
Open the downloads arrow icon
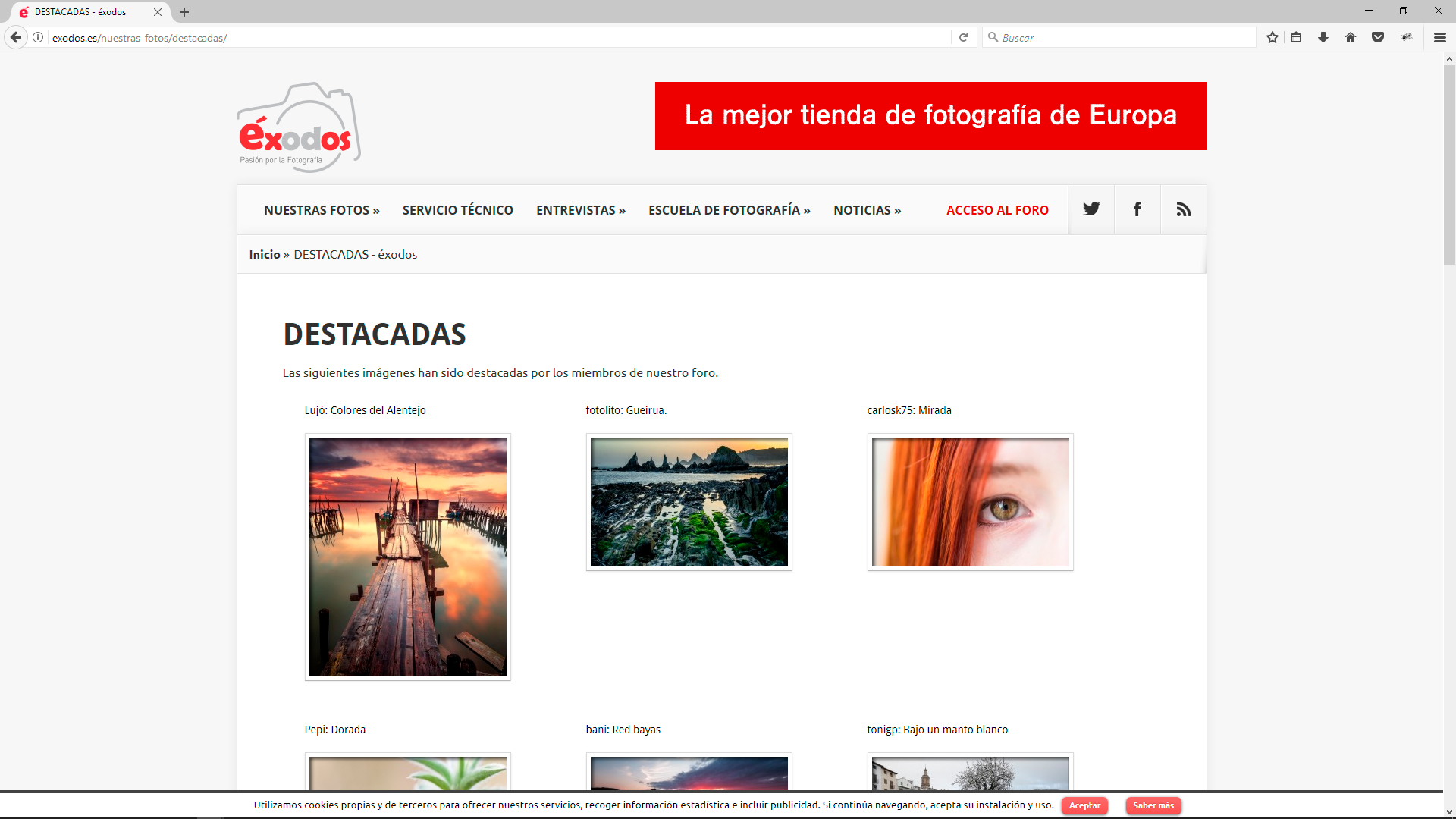point(1323,37)
